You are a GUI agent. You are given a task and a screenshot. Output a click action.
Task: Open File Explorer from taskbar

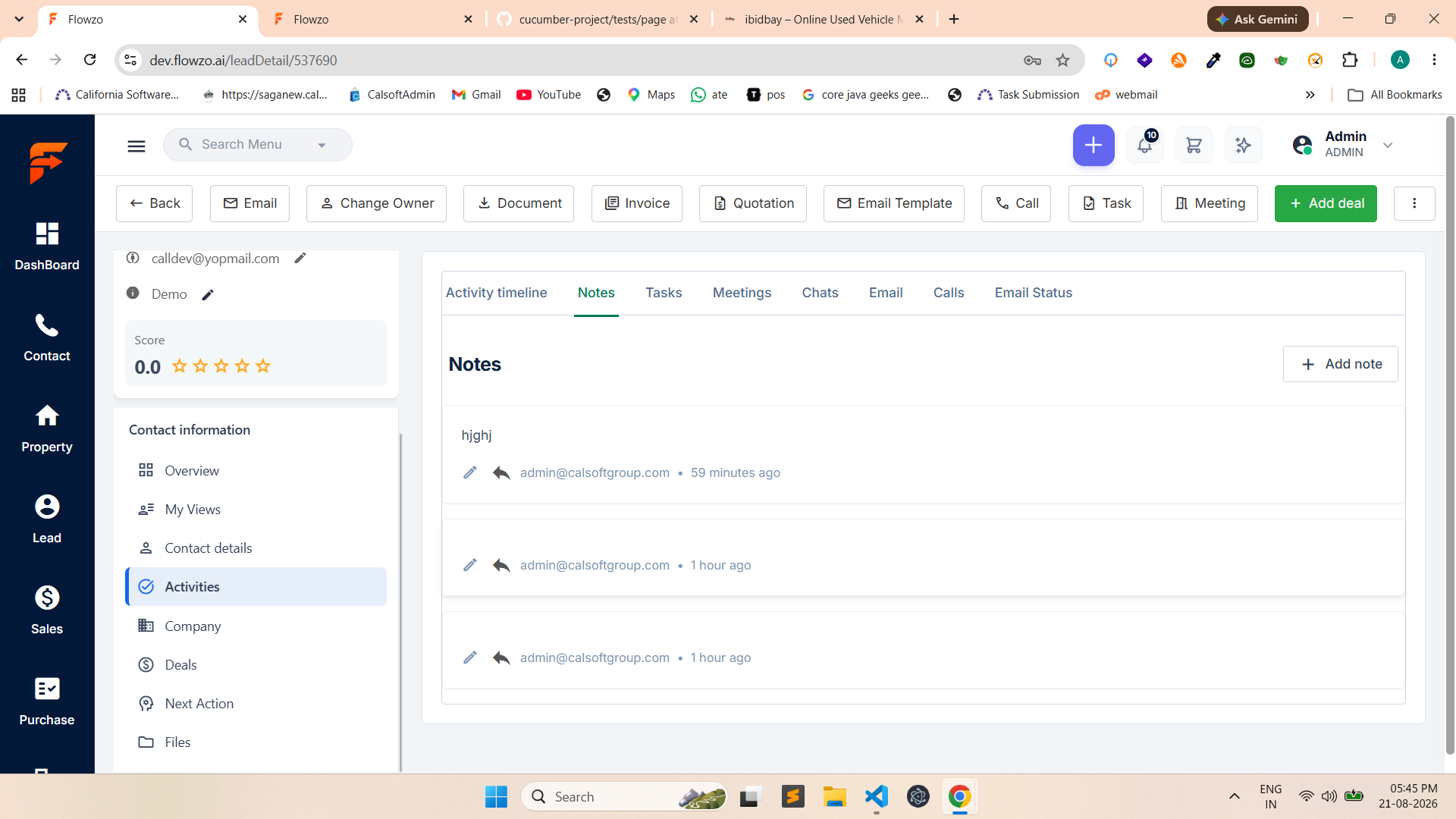click(834, 796)
